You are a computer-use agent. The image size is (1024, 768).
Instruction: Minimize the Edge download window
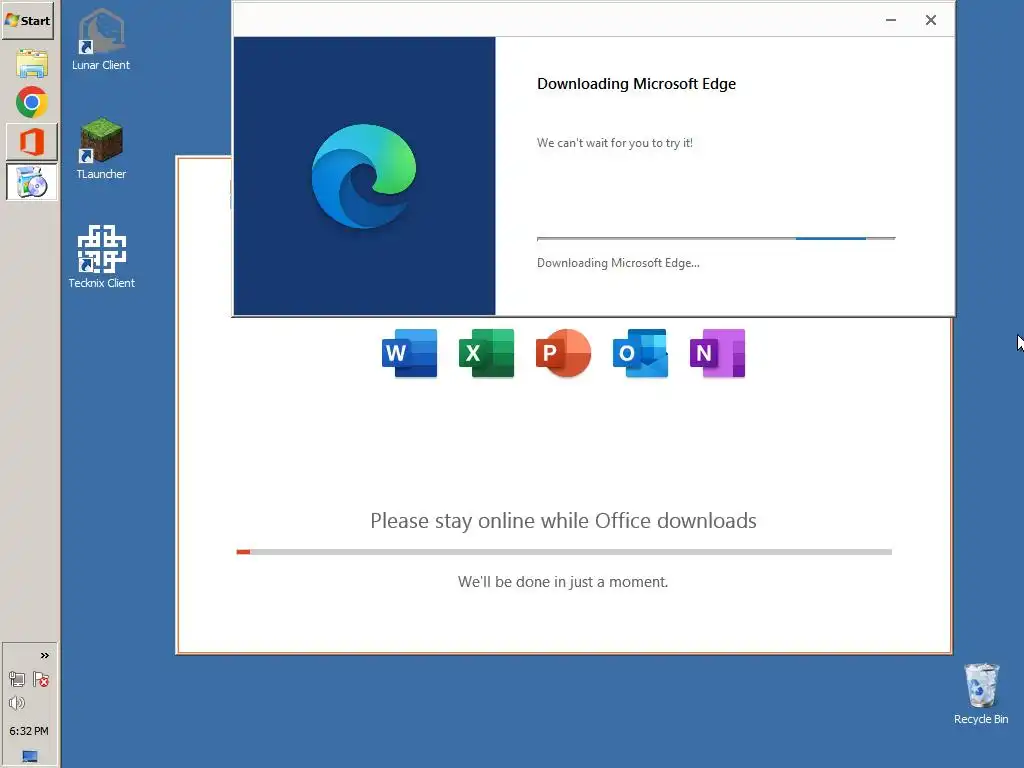[891, 20]
